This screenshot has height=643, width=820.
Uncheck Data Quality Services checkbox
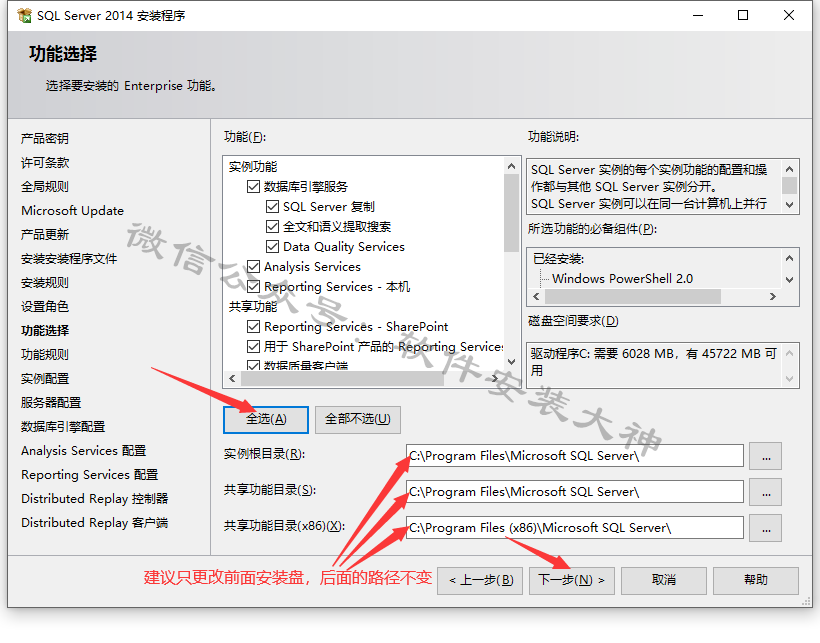coord(272,246)
